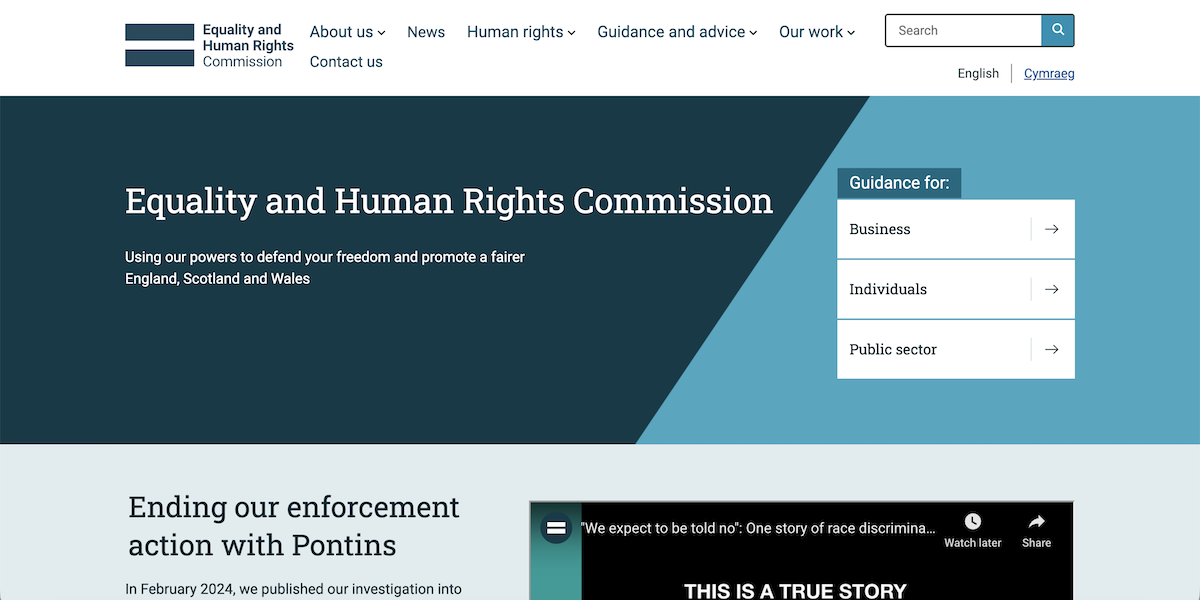
Task: Click the arrow next to Business
Action: click(1051, 229)
